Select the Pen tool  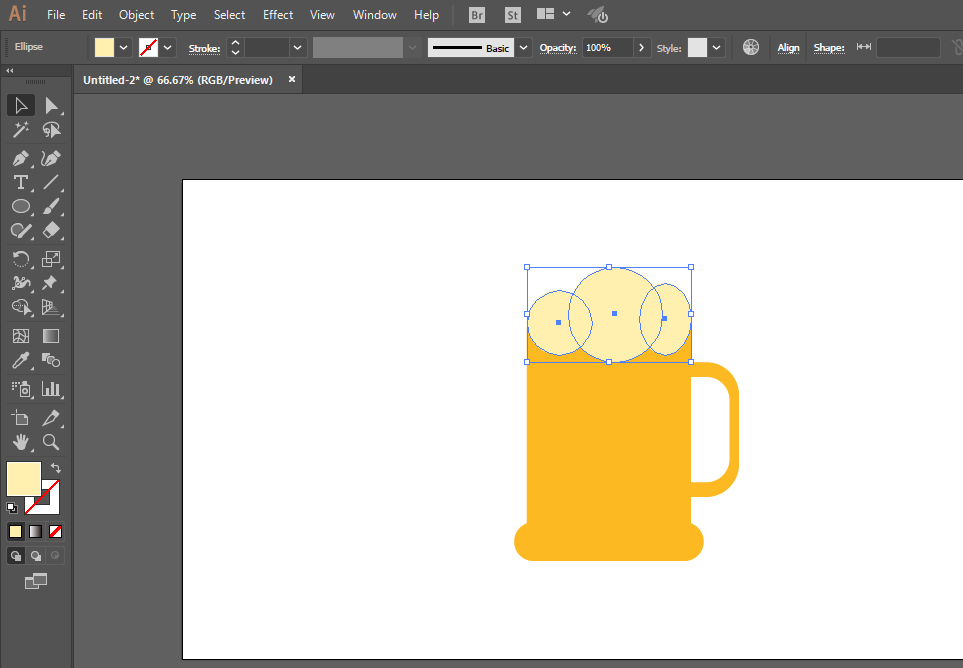(x=20, y=158)
